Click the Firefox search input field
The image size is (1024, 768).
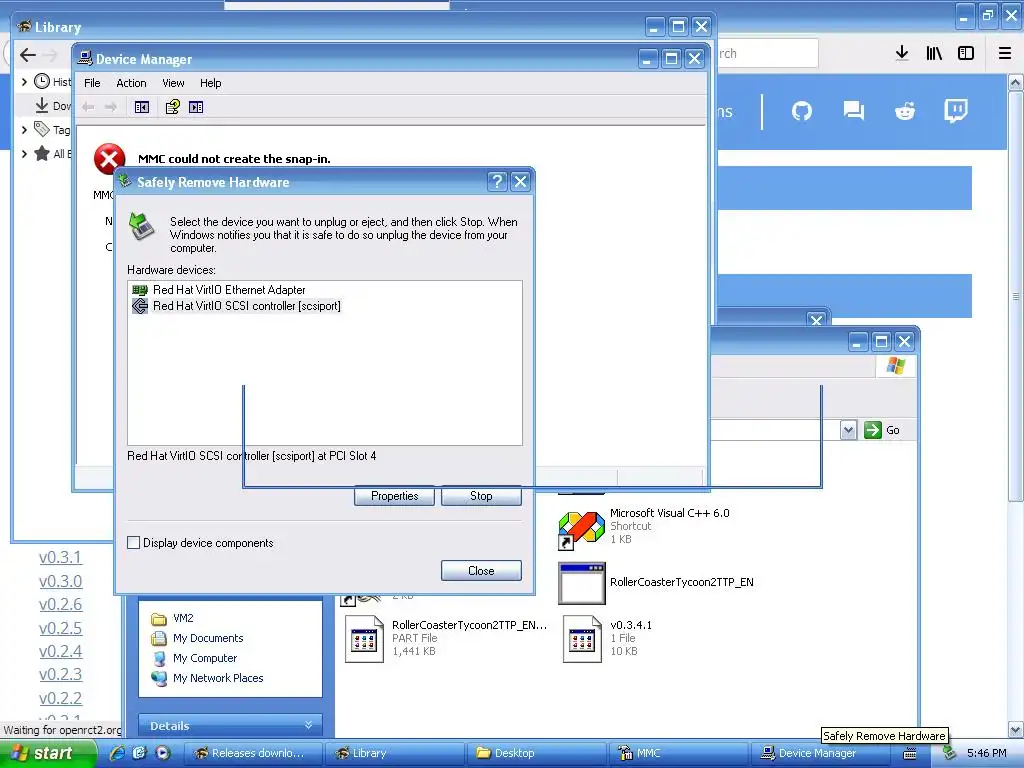pyautogui.click(x=767, y=53)
